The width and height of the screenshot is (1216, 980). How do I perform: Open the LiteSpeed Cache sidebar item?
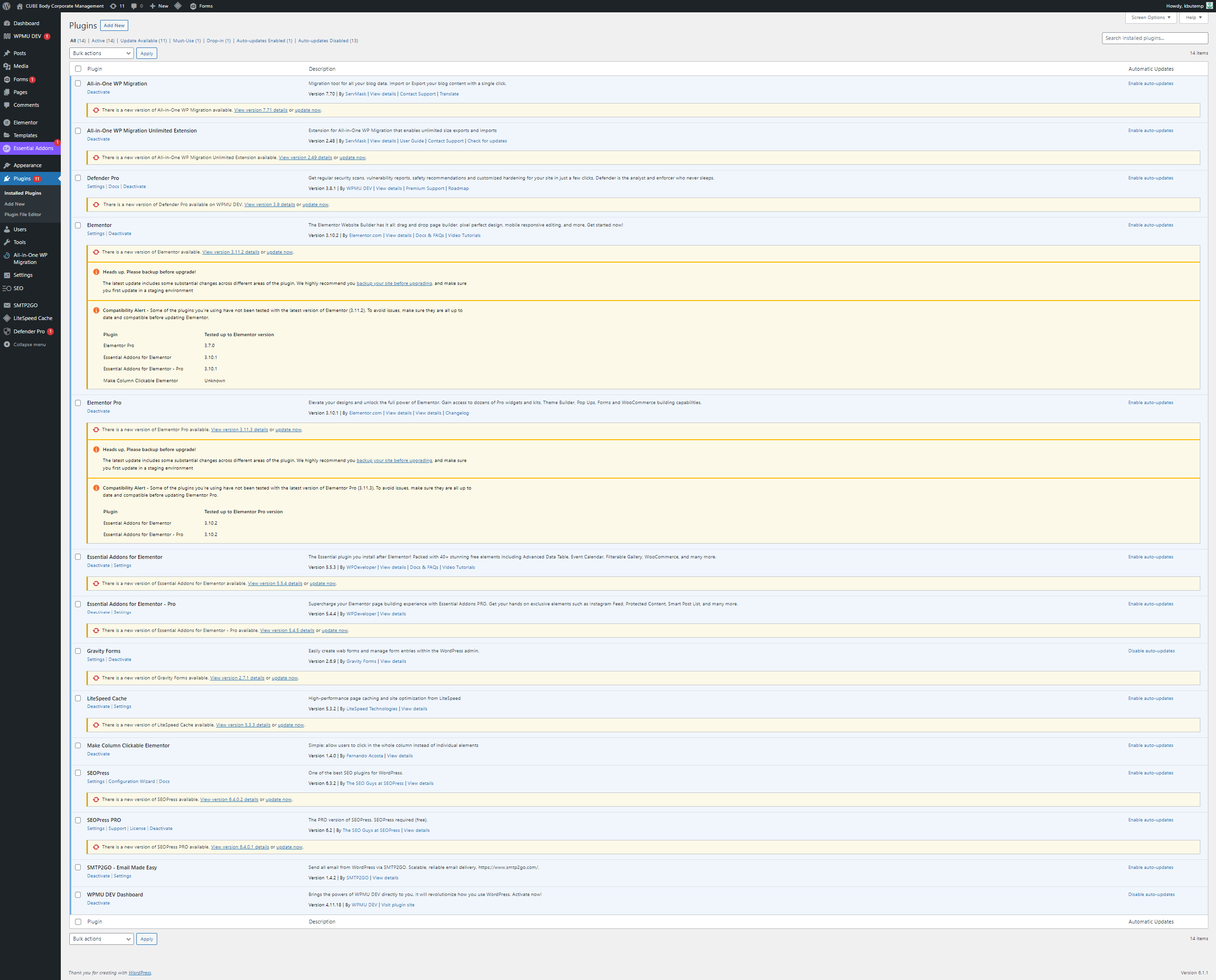pyautogui.click(x=32, y=319)
